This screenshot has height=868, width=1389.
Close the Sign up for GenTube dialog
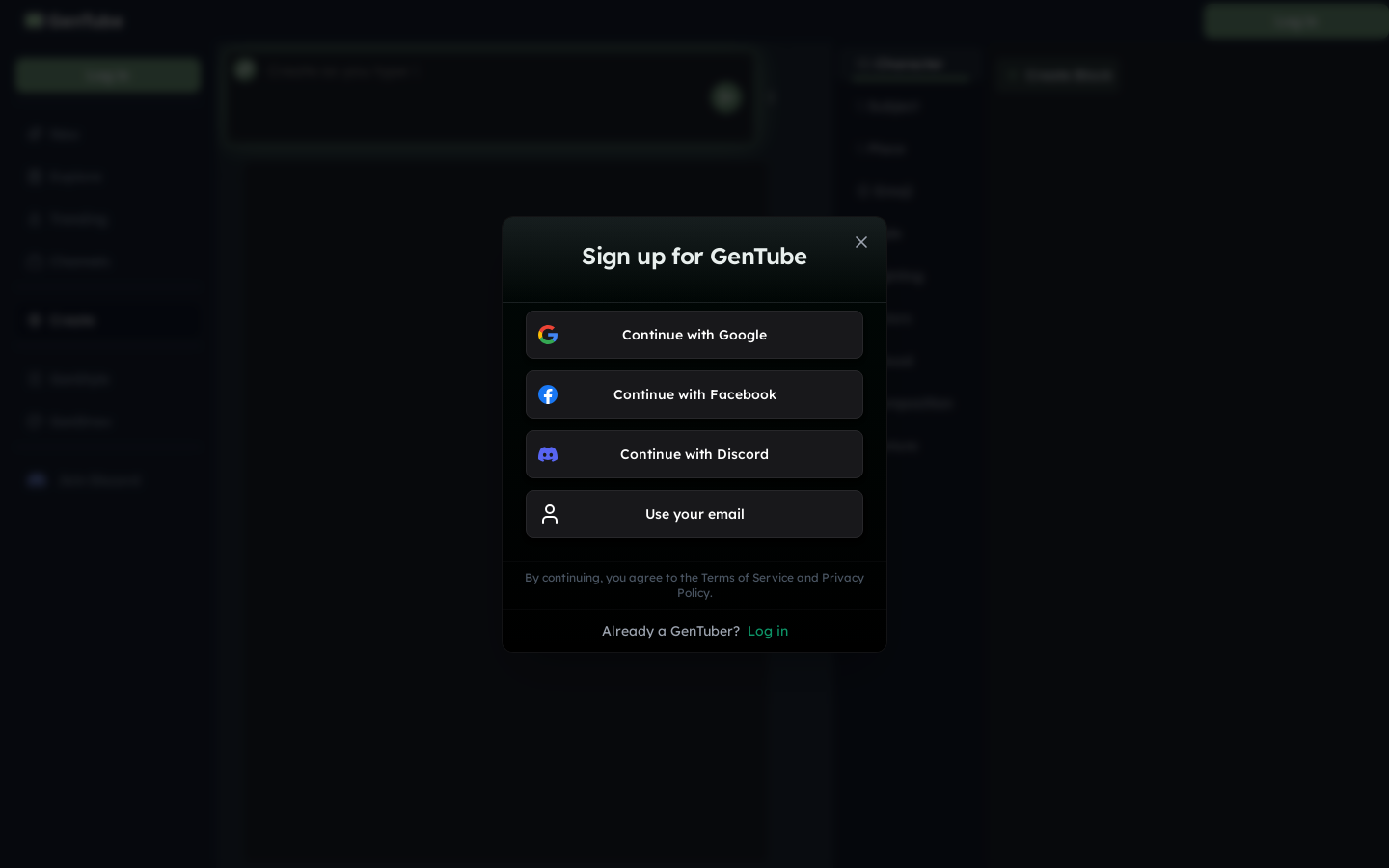point(861,242)
